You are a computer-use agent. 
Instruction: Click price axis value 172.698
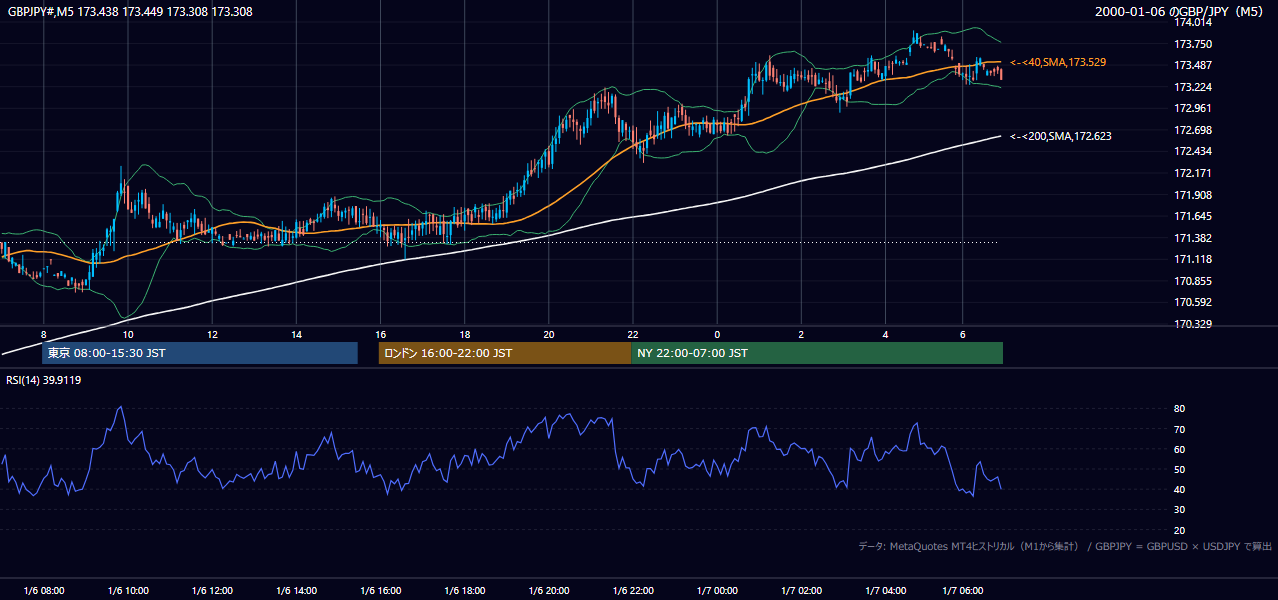1192,130
